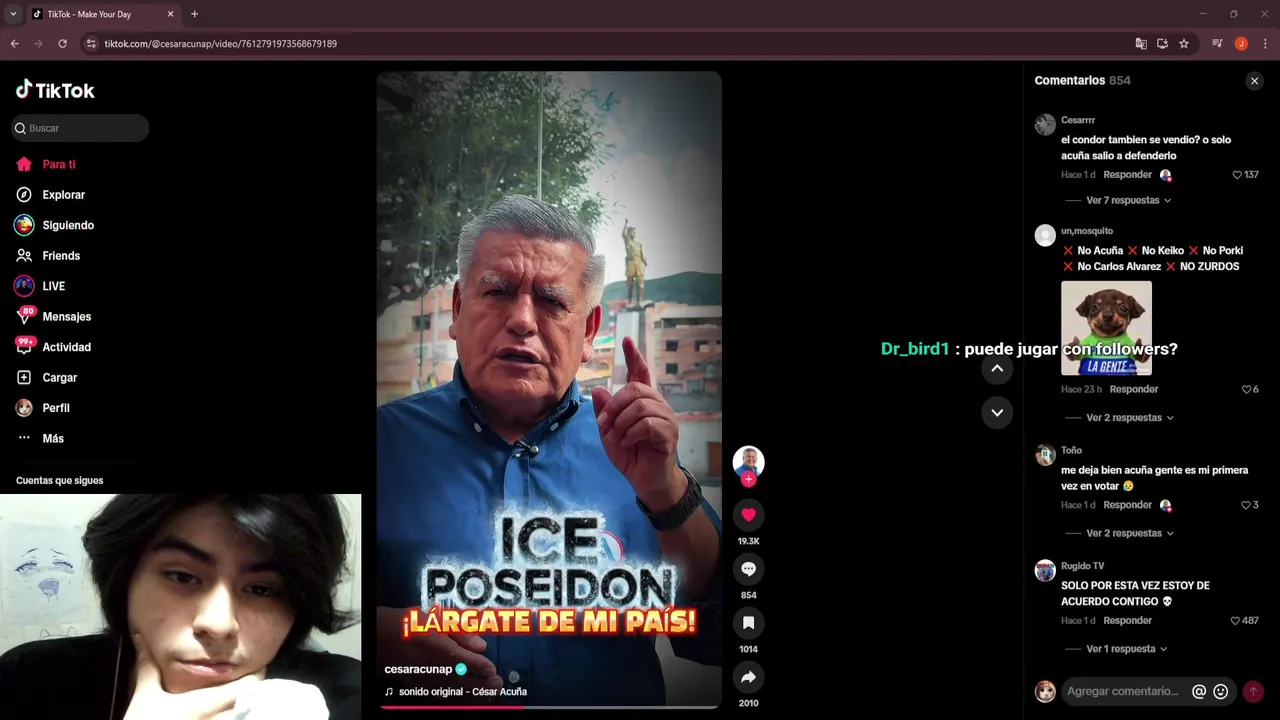This screenshot has width=1280, height=720.
Task: Bookmark page with star icon
Action: point(1184,44)
